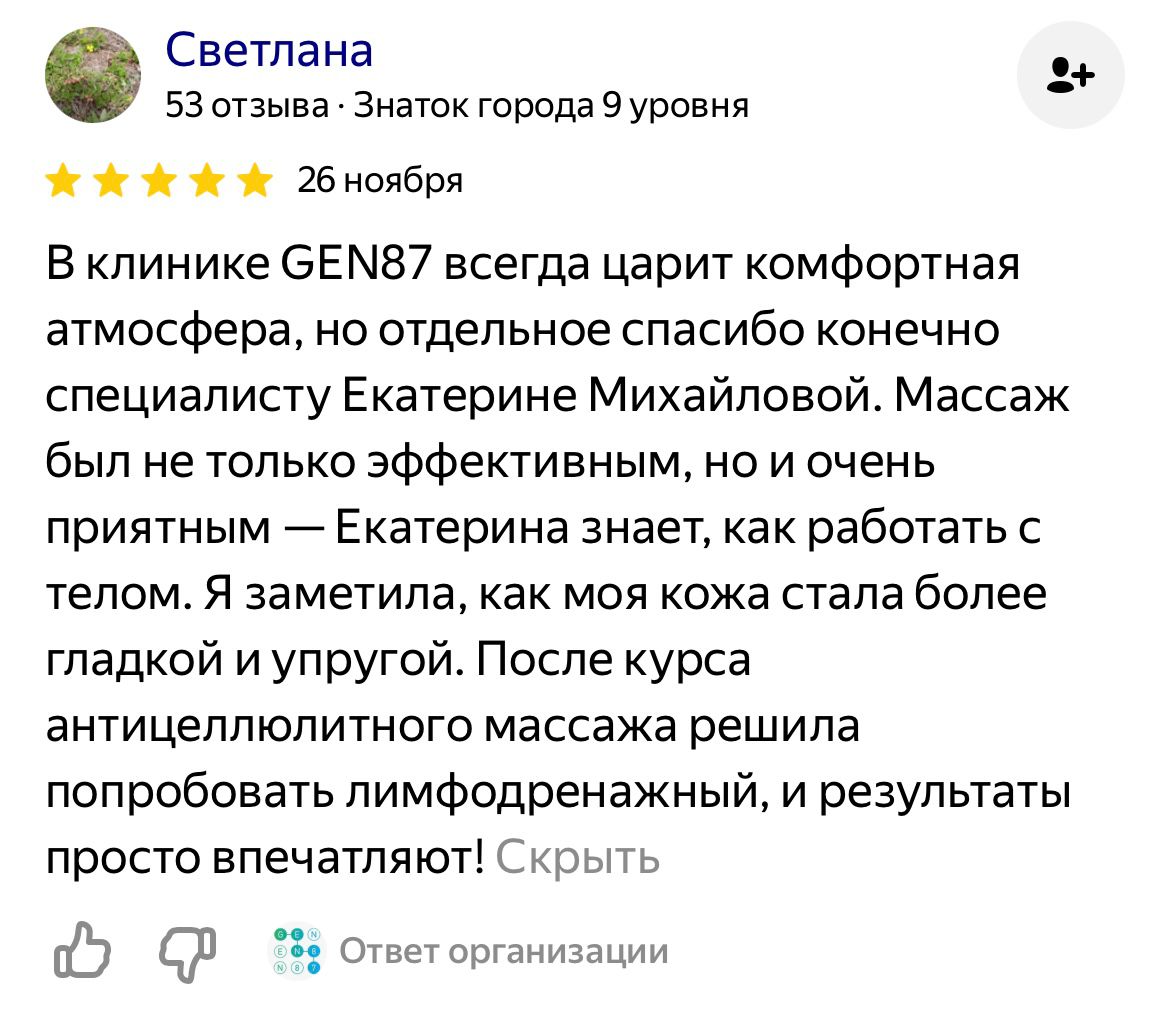The height and width of the screenshot is (1031, 1170).
Task: Click Знаток города 9 уровня badge
Action: click(551, 105)
